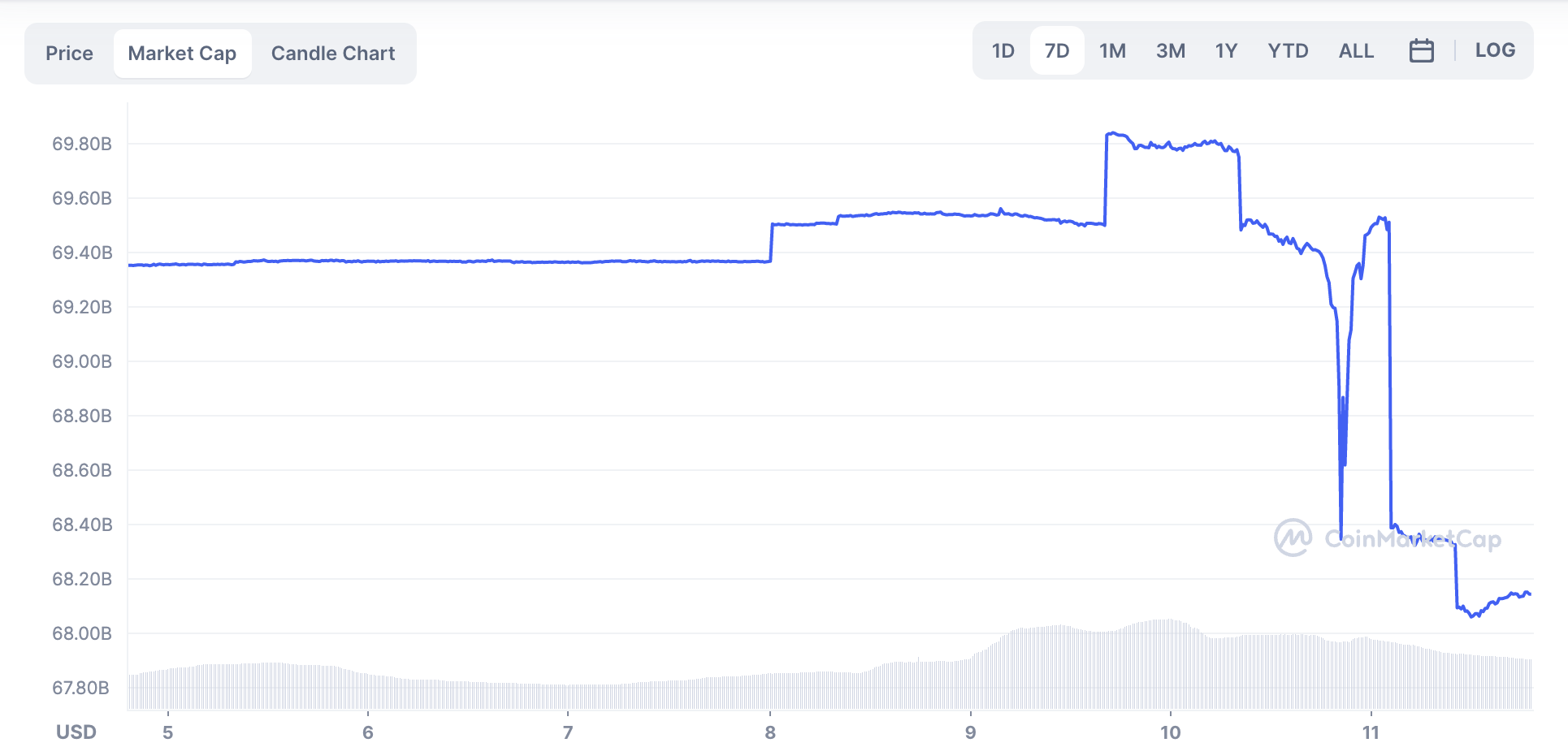Select the Market Cap tab
The width and height of the screenshot is (1568, 747).
pos(182,54)
